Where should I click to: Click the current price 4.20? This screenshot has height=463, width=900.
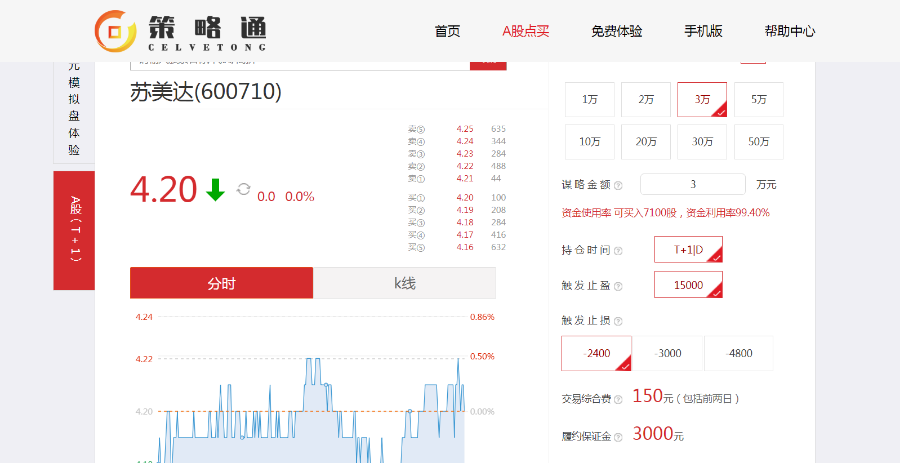164,190
